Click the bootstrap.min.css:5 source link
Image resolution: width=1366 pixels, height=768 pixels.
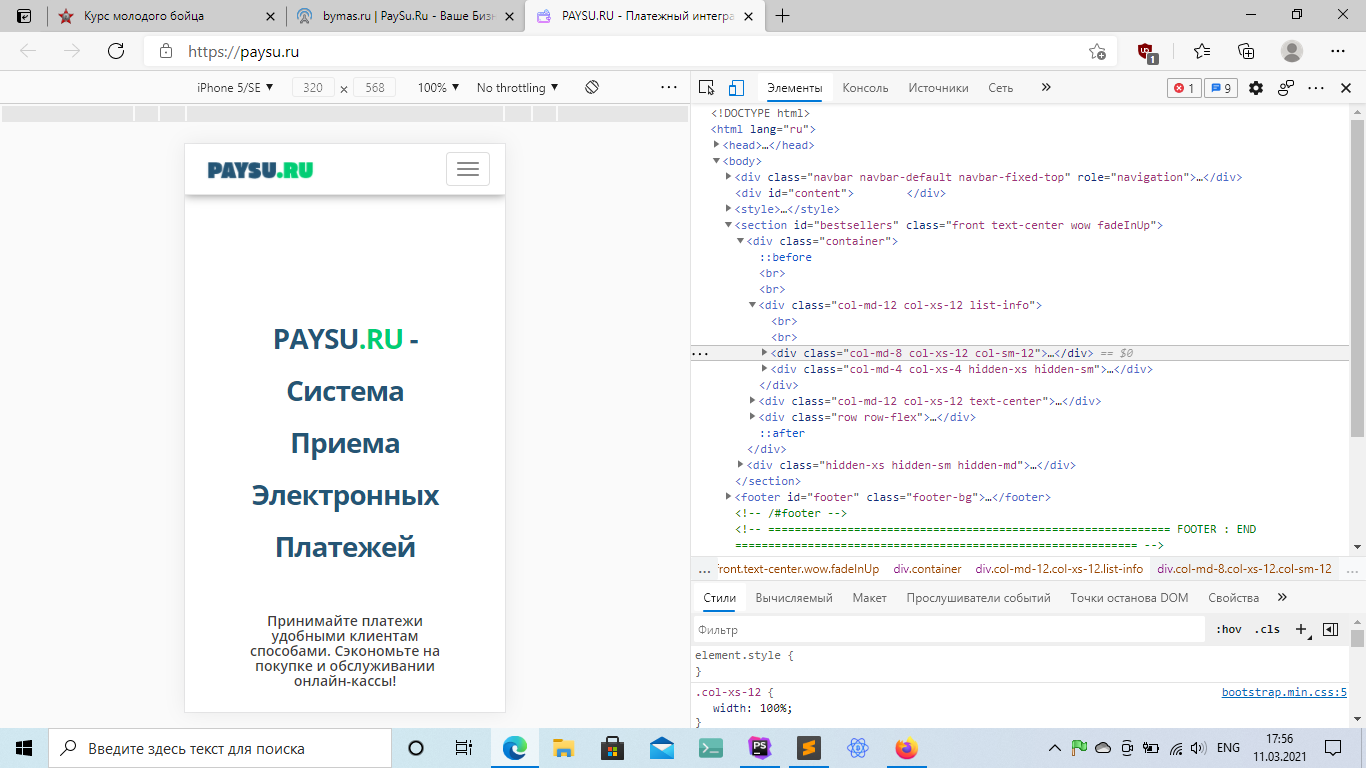pyautogui.click(x=1284, y=692)
